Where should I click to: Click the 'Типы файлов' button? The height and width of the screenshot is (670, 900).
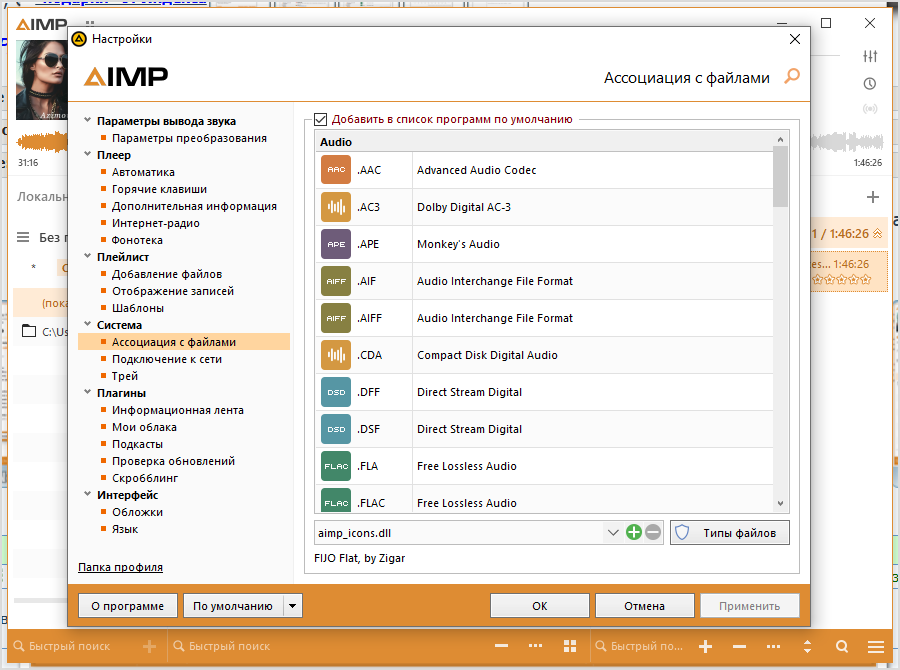coord(730,533)
